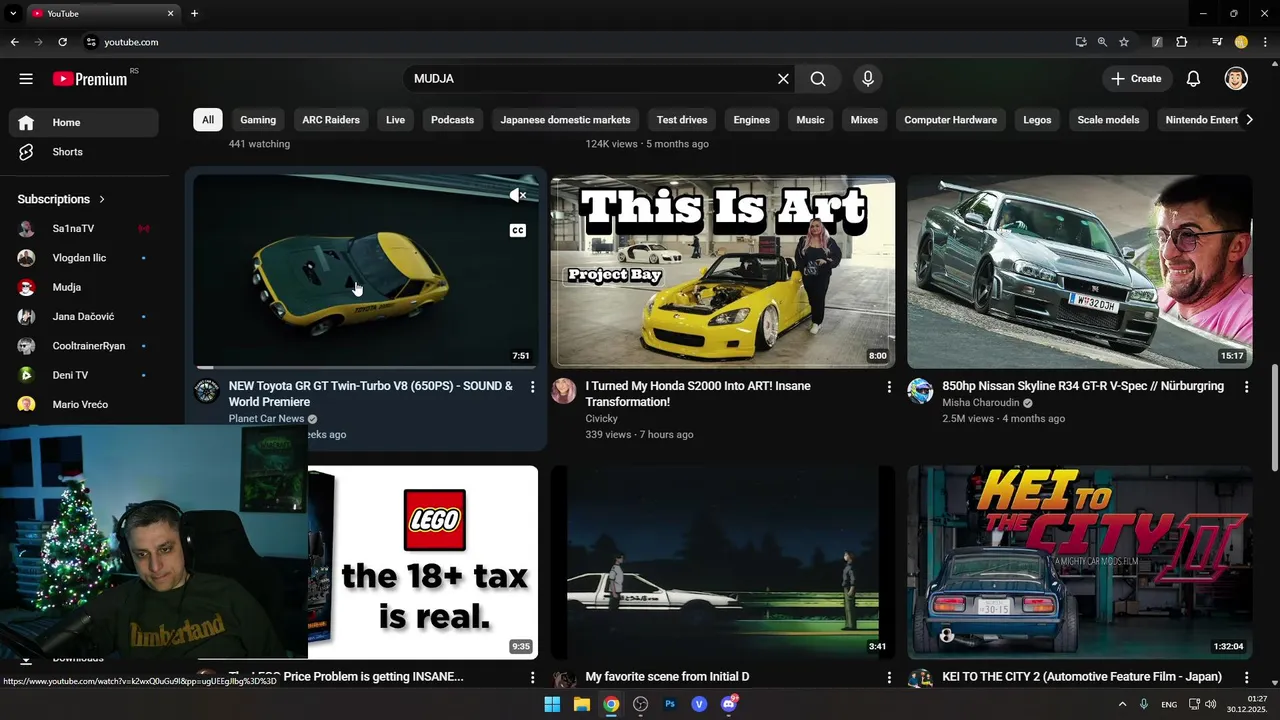Image resolution: width=1280 pixels, height=720 pixels.
Task: Open the Civicky channel avatar
Action: point(564,391)
